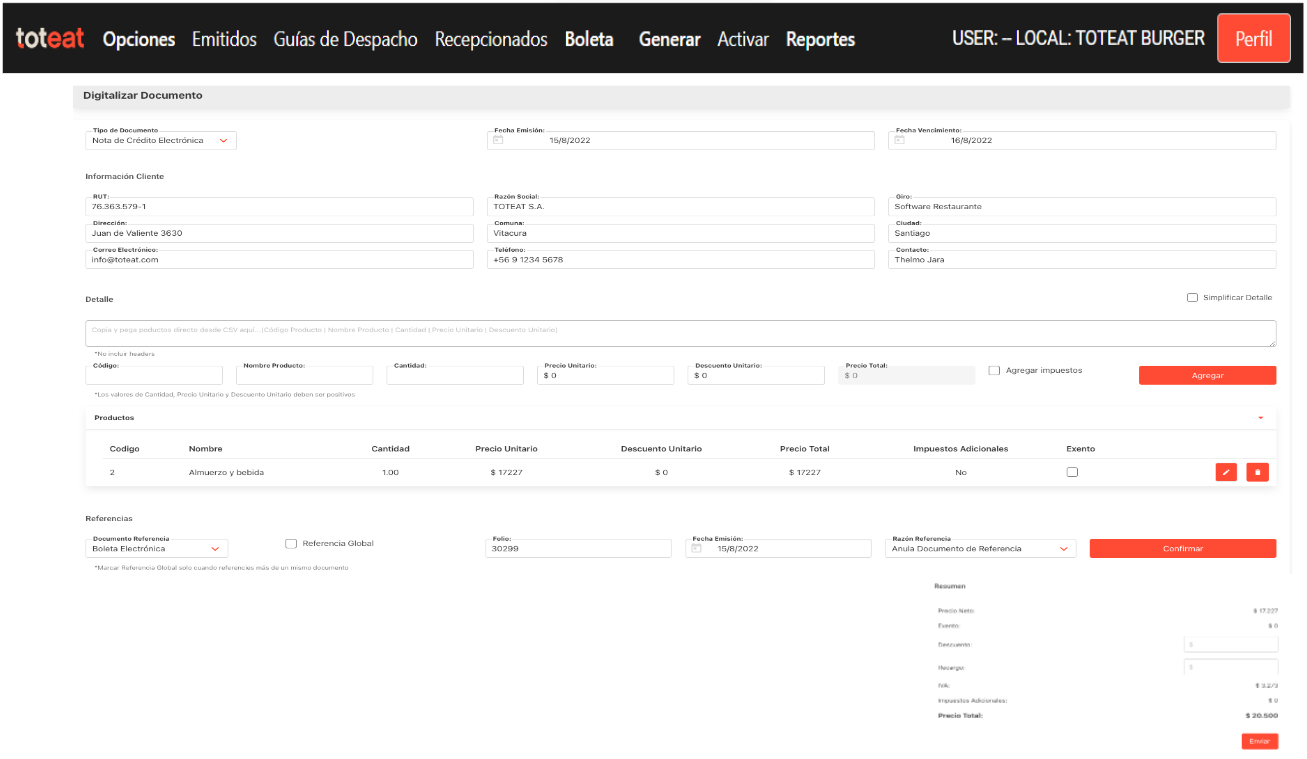The image size is (1307, 759).
Task: Collapse the Productos section with its chevron
Action: click(1259, 418)
